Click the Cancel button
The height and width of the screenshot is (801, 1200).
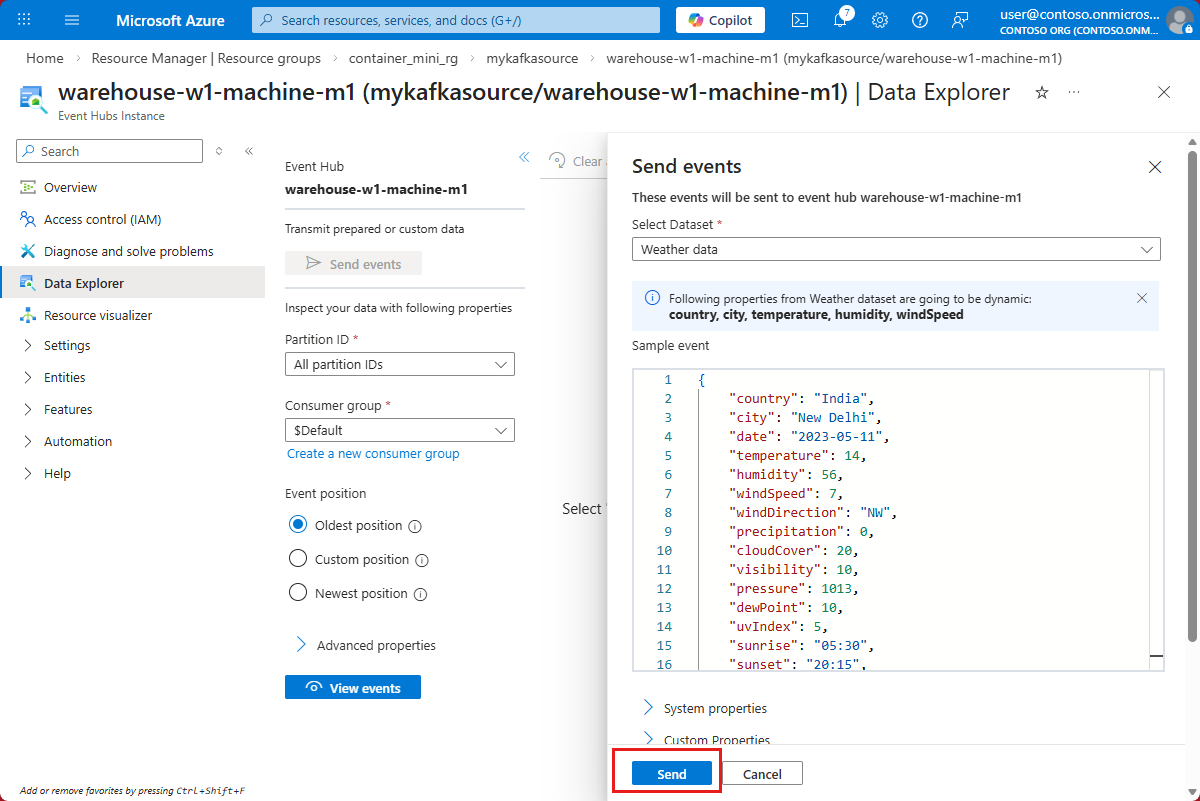(x=762, y=774)
